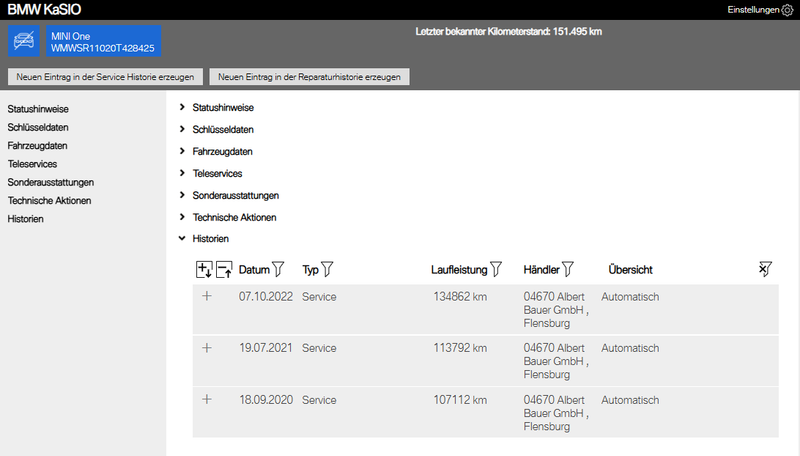The width and height of the screenshot is (800, 456).
Task: Expand the Statushinweise section
Action: [182, 107]
